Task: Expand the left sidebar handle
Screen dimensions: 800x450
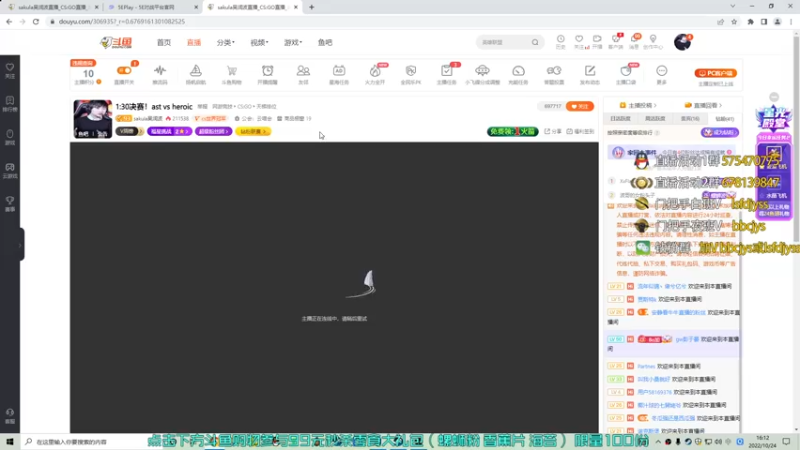Action: click(x=20, y=245)
